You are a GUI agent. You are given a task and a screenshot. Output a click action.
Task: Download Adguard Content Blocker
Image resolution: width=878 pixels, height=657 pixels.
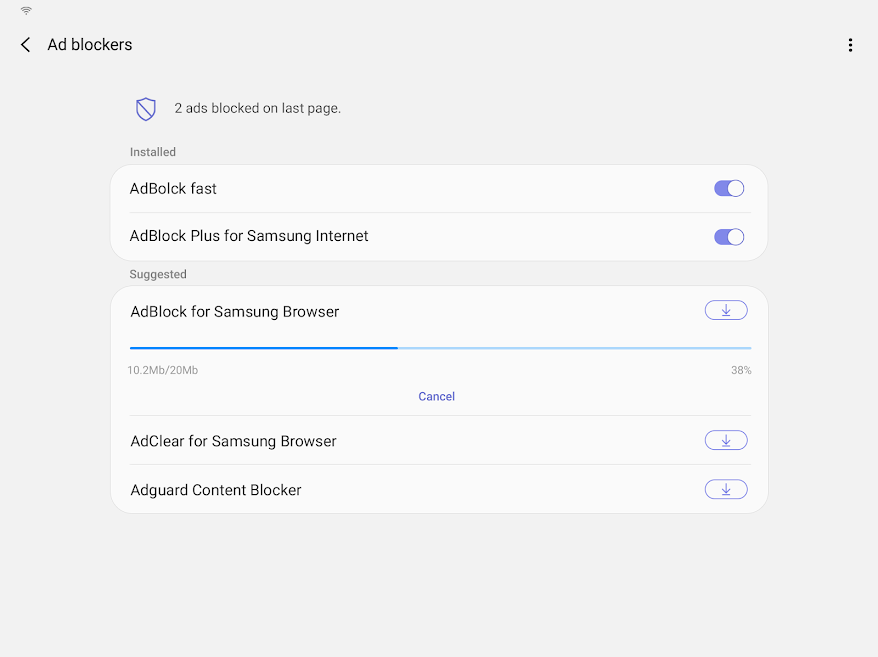pyautogui.click(x=726, y=489)
